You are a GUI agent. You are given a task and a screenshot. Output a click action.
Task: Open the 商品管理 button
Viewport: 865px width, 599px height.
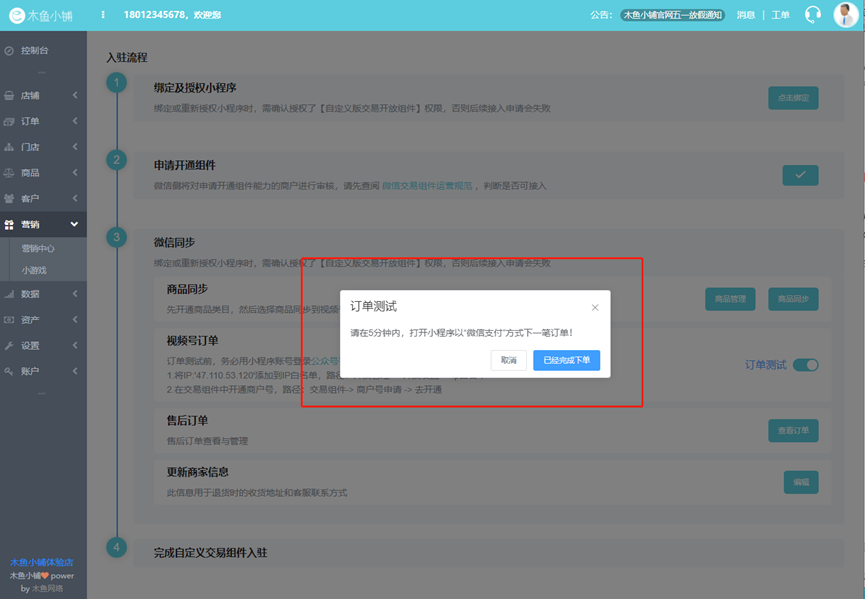[x=730, y=299]
